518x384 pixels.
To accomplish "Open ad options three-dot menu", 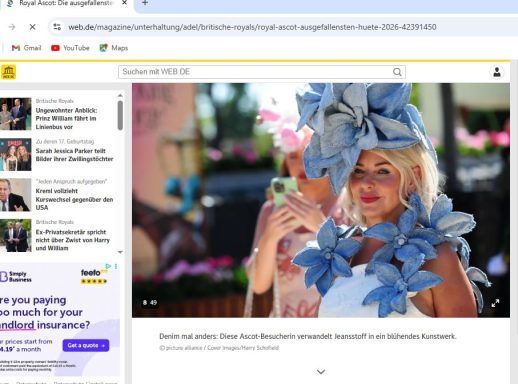I will click(116, 266).
